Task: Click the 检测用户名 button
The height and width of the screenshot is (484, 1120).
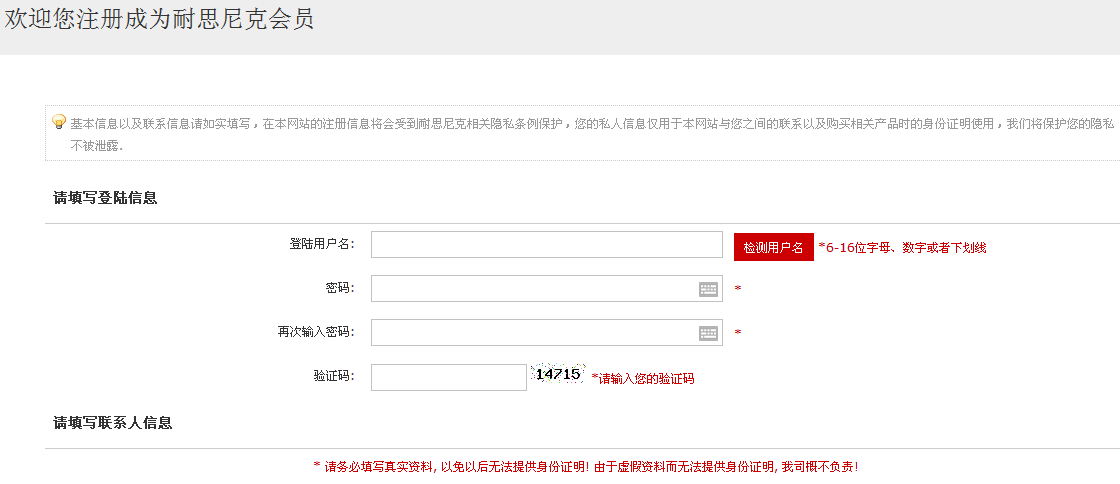Action: (x=774, y=247)
